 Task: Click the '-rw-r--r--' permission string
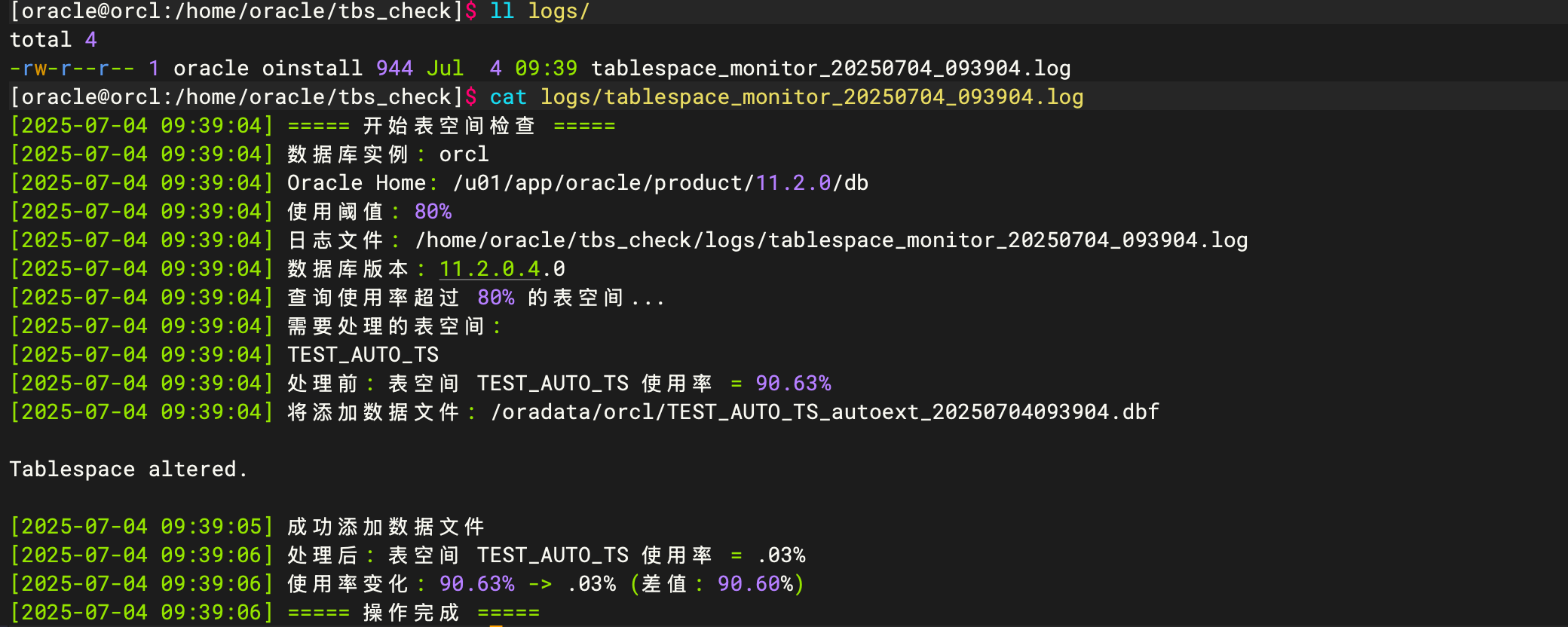pyautogui.click(x=72, y=69)
